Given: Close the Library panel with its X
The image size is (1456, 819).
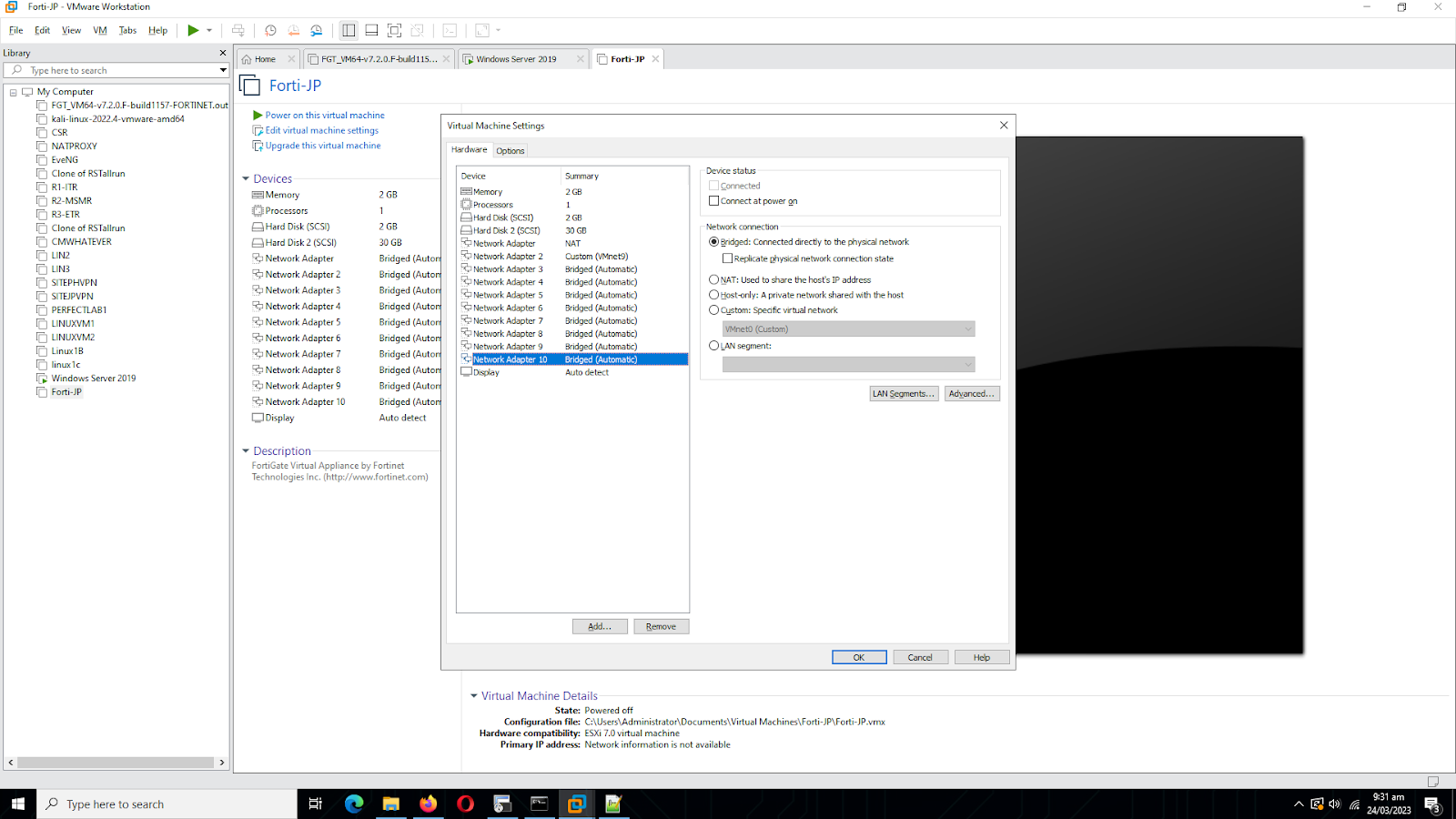Looking at the screenshot, I should (223, 53).
